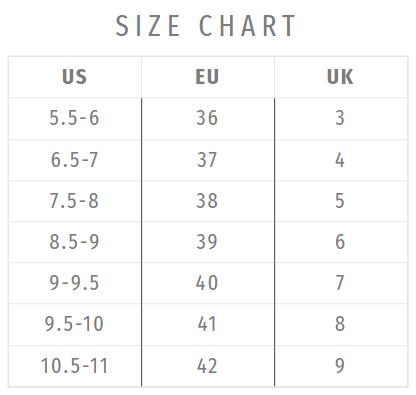Image resolution: width=416 pixels, height=395 pixels.
Task: Click EU size 38 cell
Action: pos(208,201)
